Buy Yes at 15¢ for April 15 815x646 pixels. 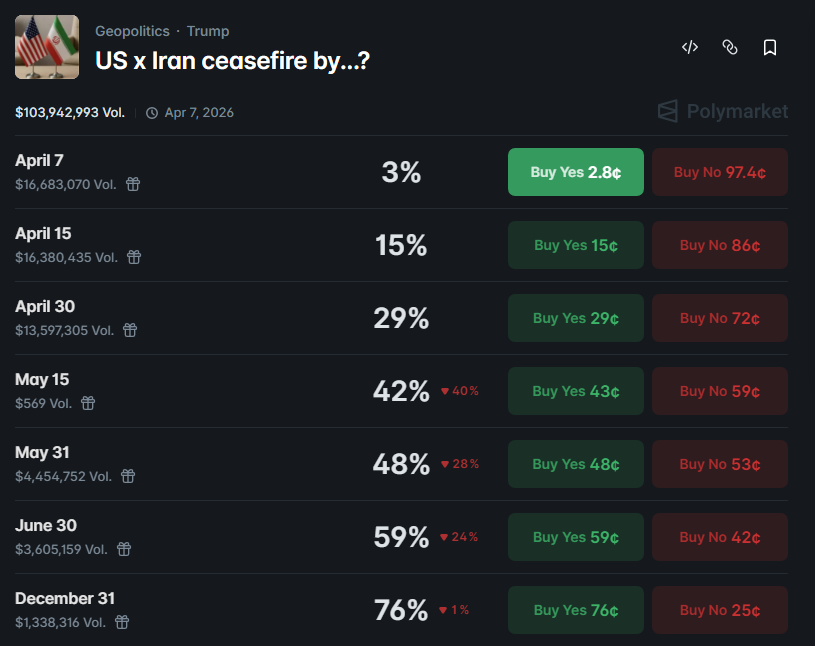[575, 245]
